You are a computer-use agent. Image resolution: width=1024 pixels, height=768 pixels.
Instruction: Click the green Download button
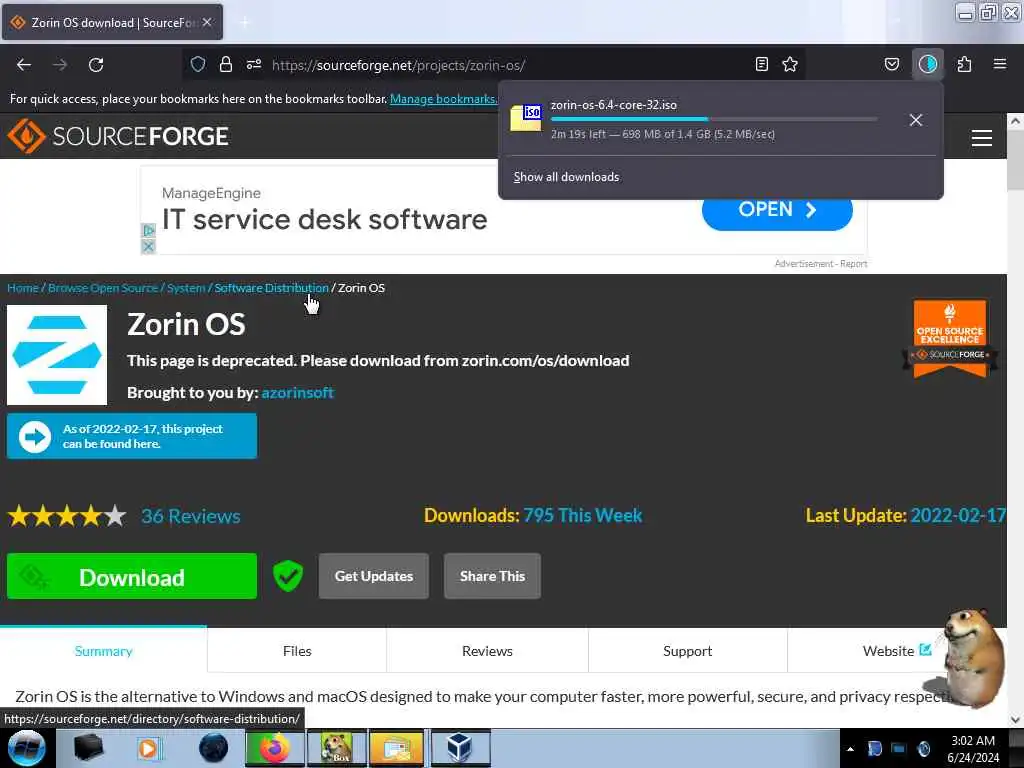132,576
